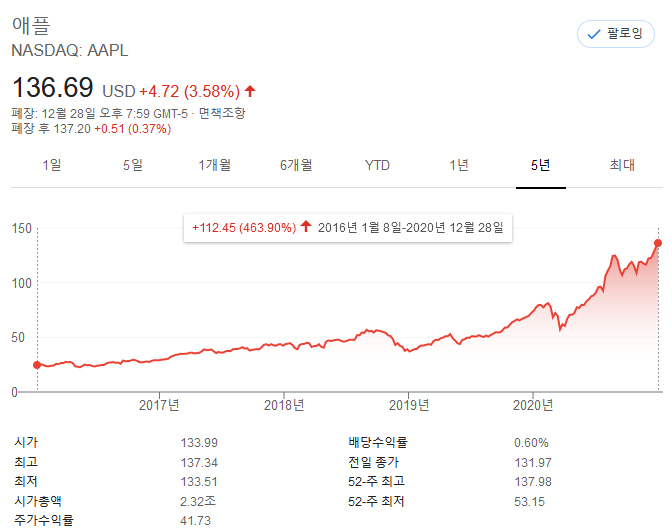
Task: Click the 136.69 current price
Action: click(52, 87)
